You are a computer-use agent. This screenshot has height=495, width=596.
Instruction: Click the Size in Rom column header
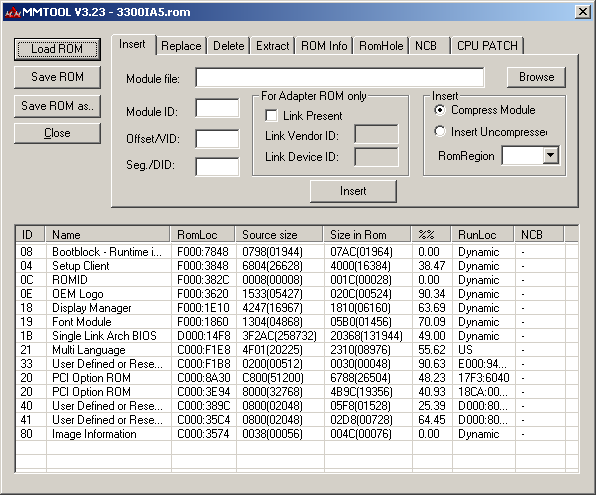click(367, 235)
